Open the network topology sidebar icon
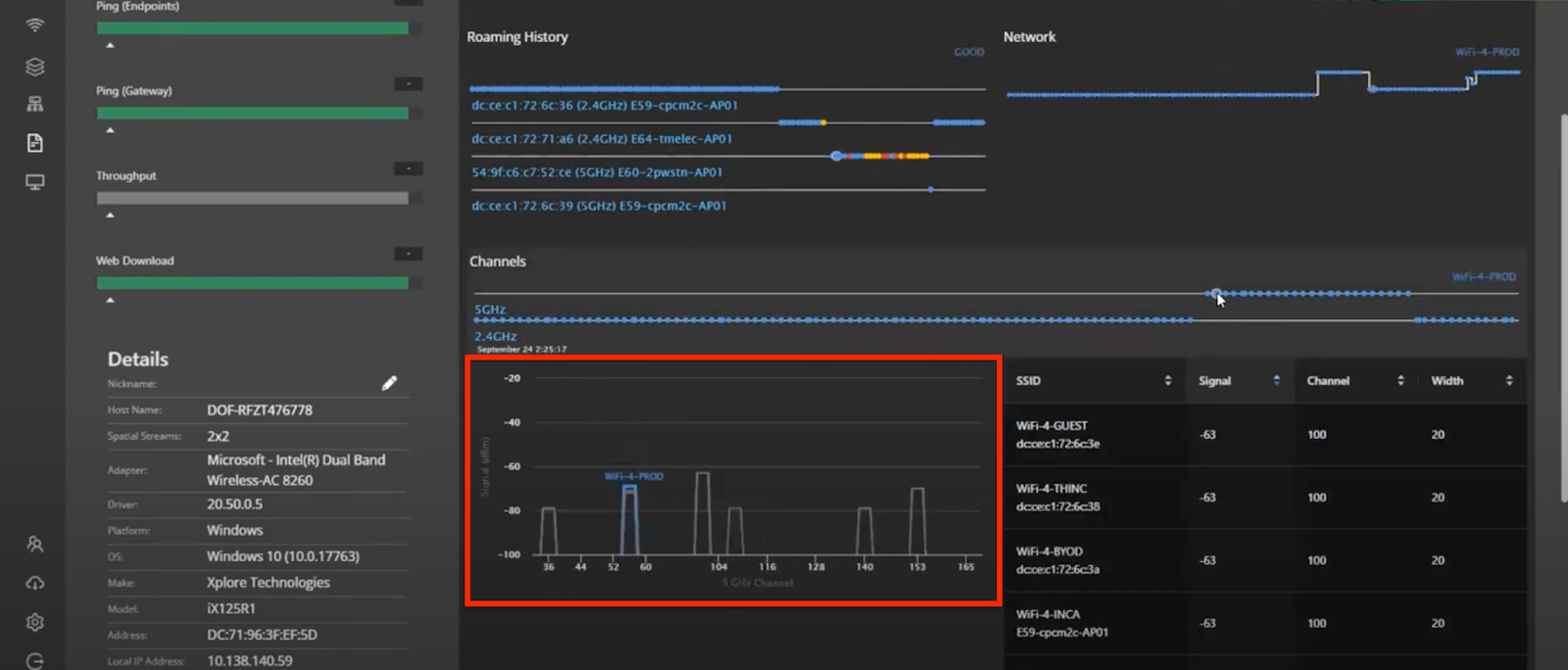 [35, 104]
